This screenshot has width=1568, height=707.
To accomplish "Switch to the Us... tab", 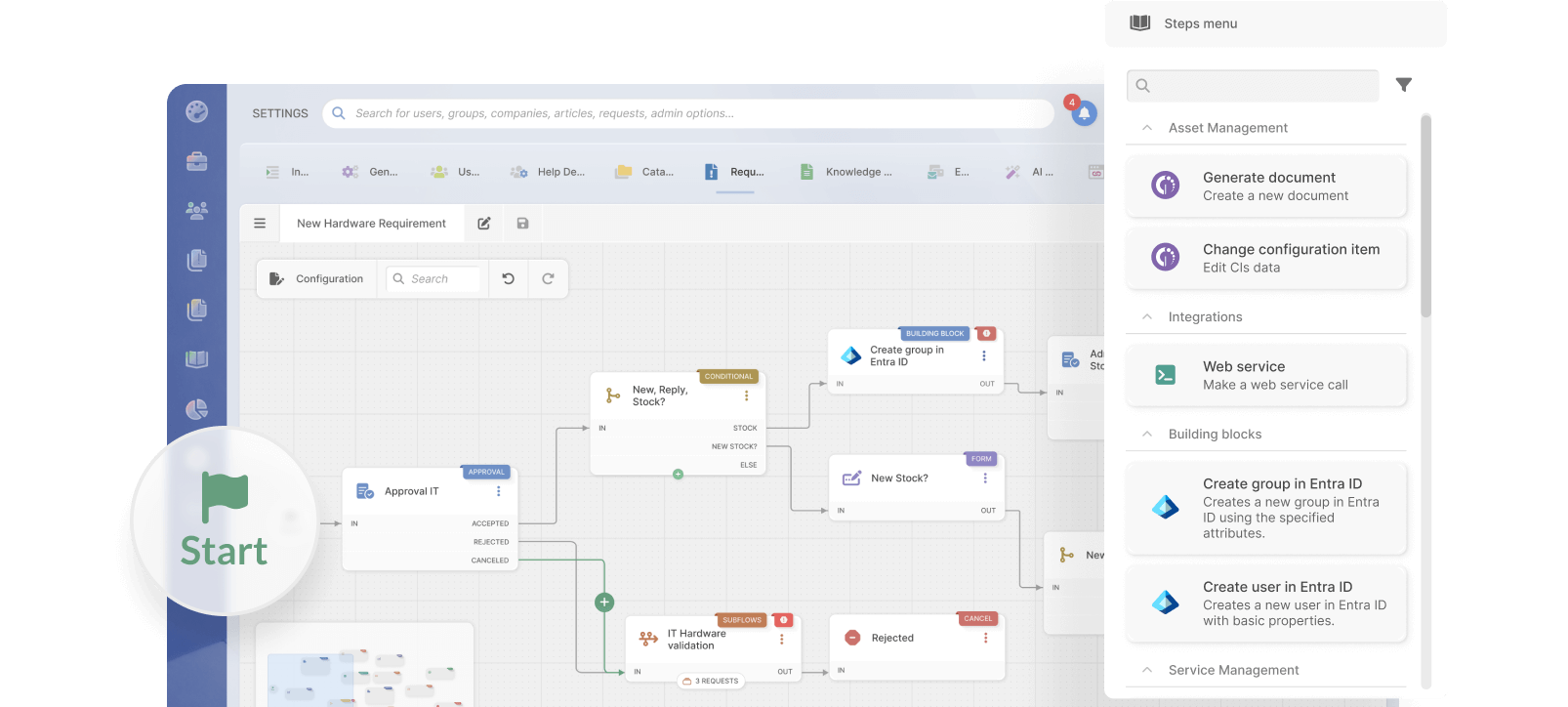I will [x=456, y=172].
